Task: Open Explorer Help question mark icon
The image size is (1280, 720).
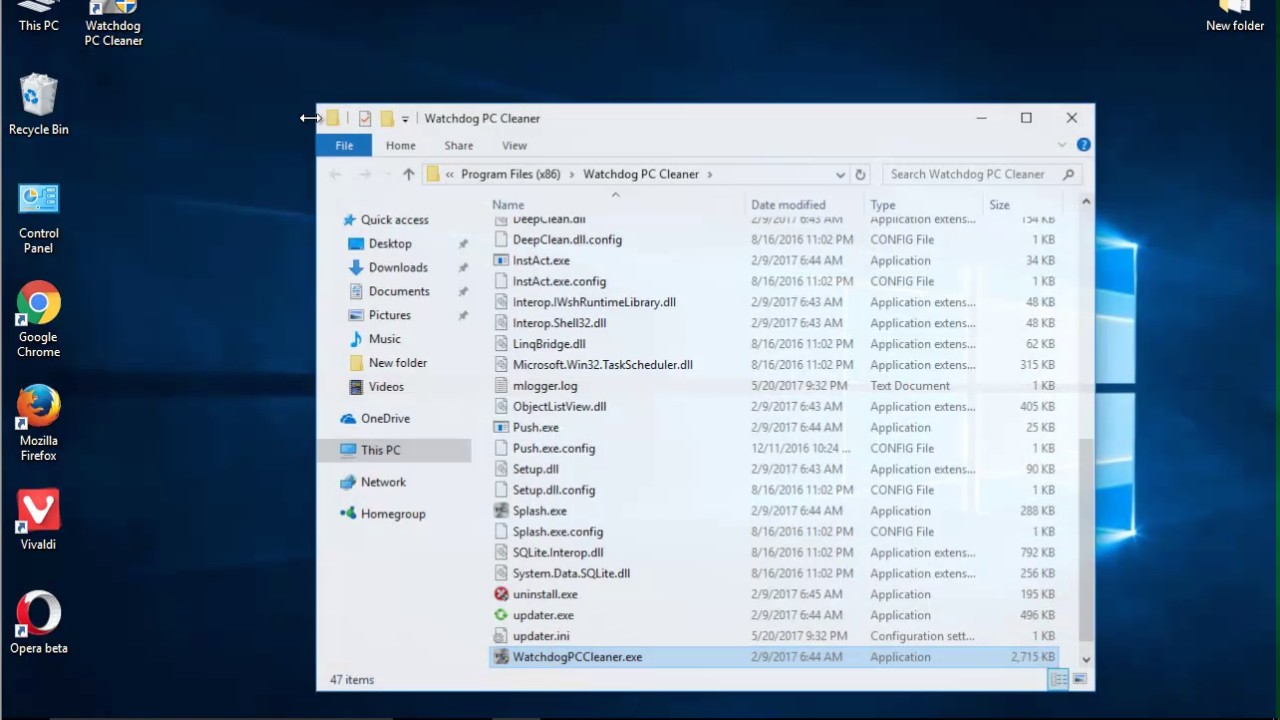Action: (1083, 145)
